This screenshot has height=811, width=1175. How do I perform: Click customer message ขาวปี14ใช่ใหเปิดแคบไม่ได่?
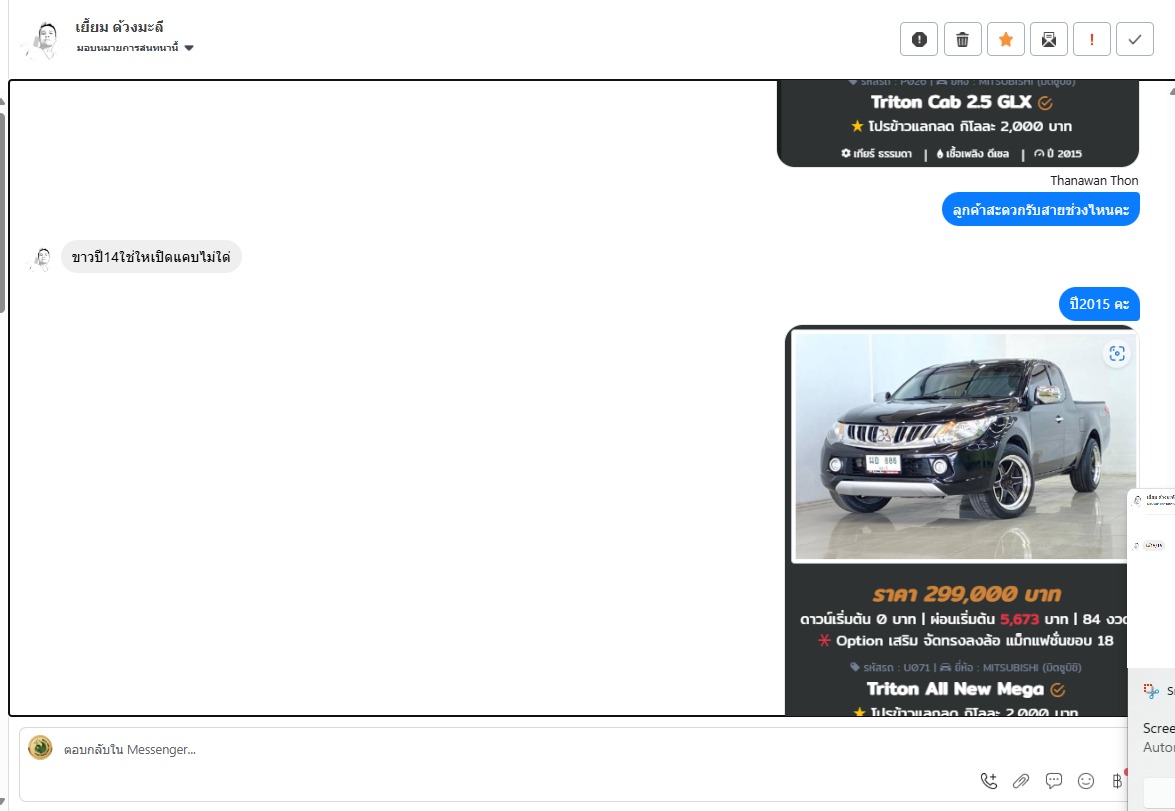151,257
